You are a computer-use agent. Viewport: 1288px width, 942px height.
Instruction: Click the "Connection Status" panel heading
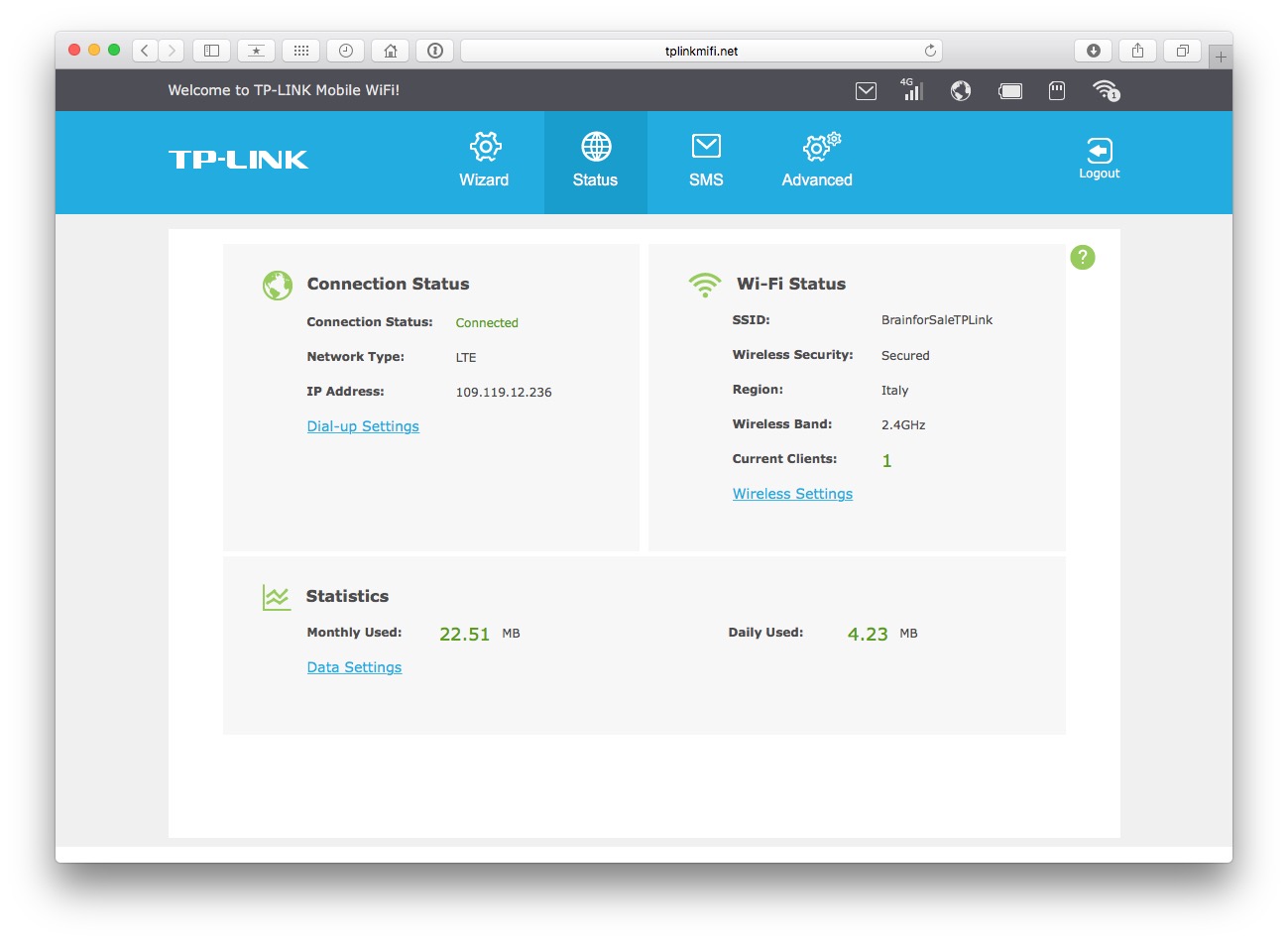point(388,284)
